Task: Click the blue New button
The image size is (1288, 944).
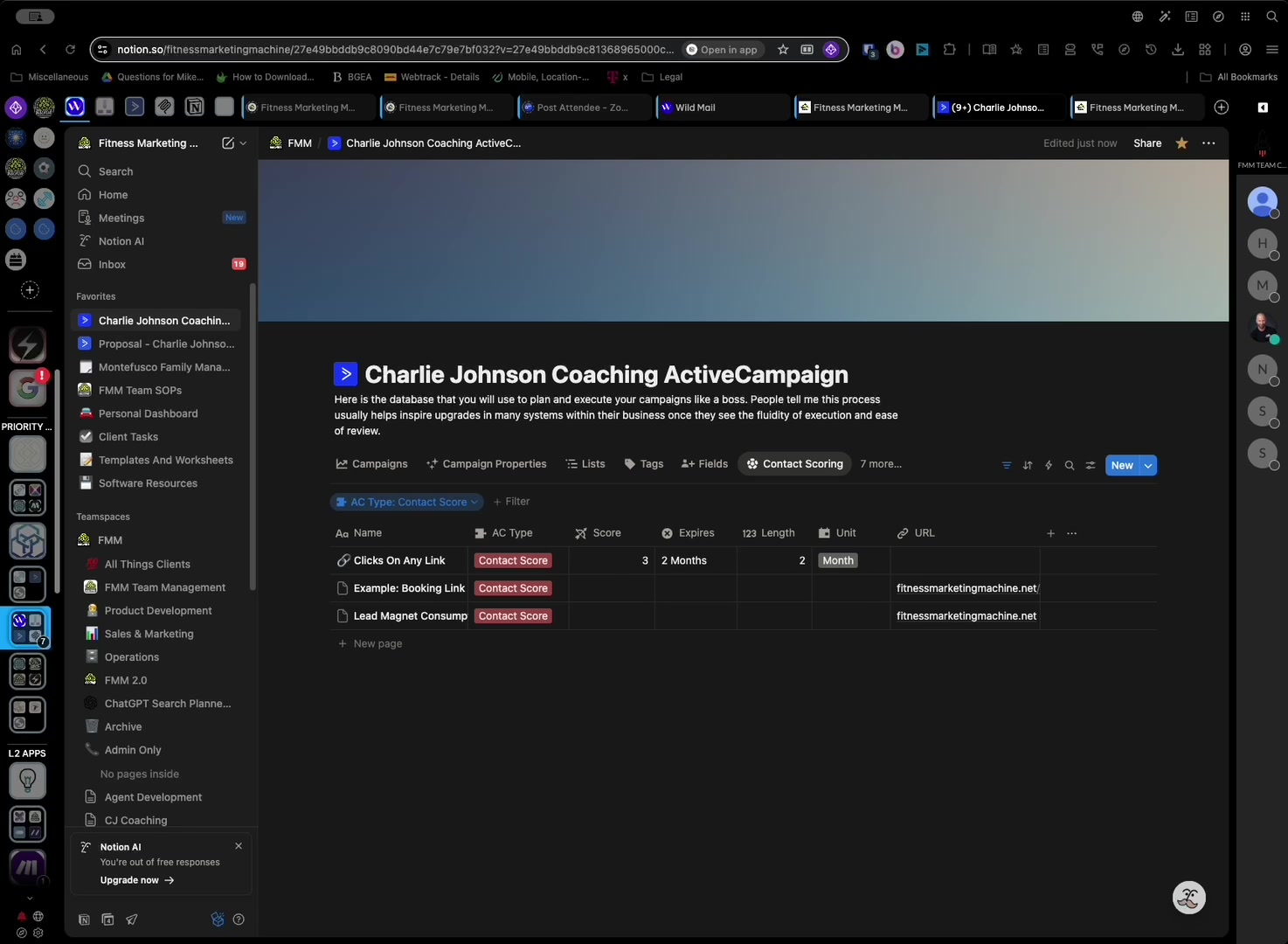Action: [x=1123, y=466]
